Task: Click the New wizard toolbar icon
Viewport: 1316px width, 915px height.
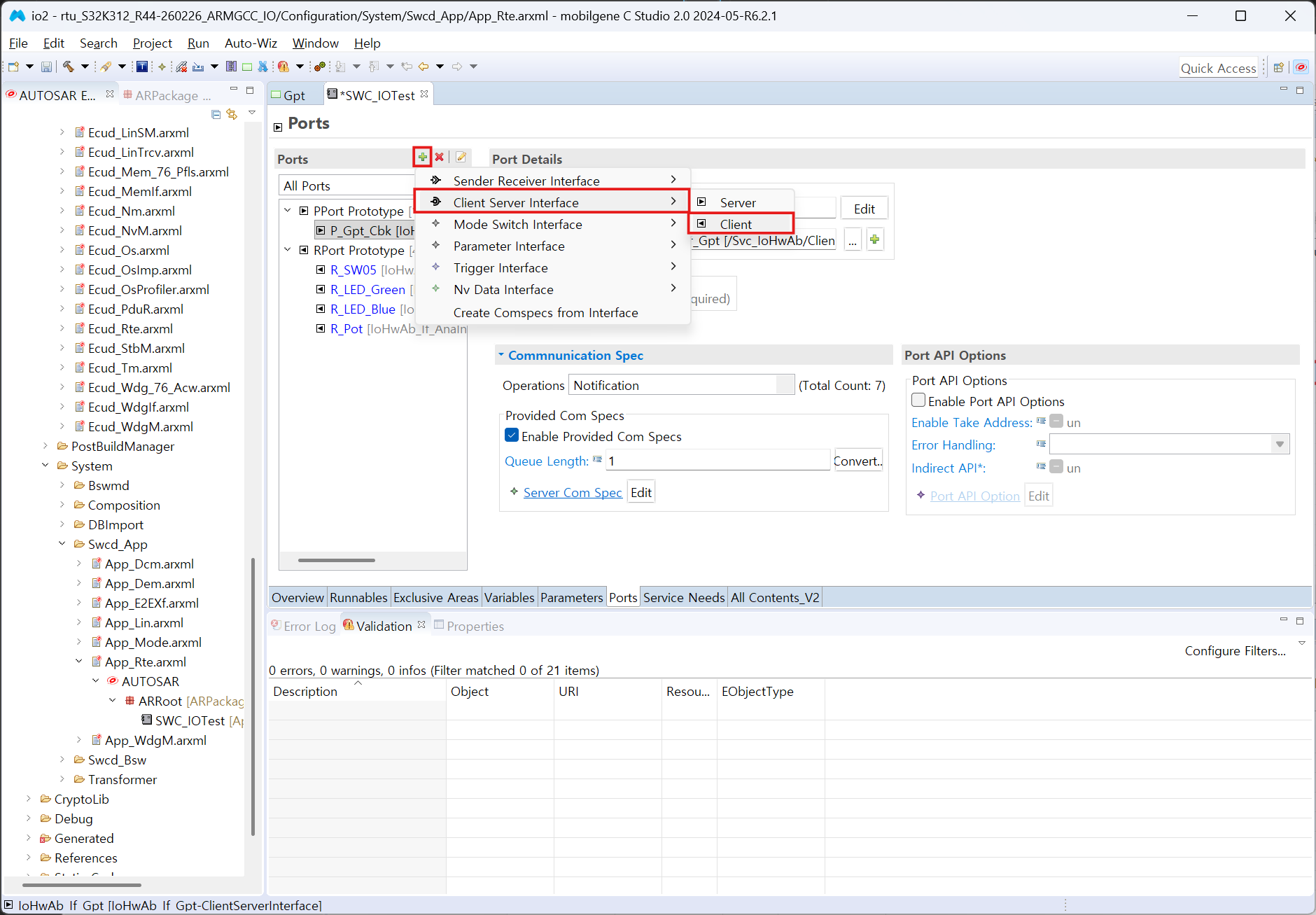Action: 13,67
